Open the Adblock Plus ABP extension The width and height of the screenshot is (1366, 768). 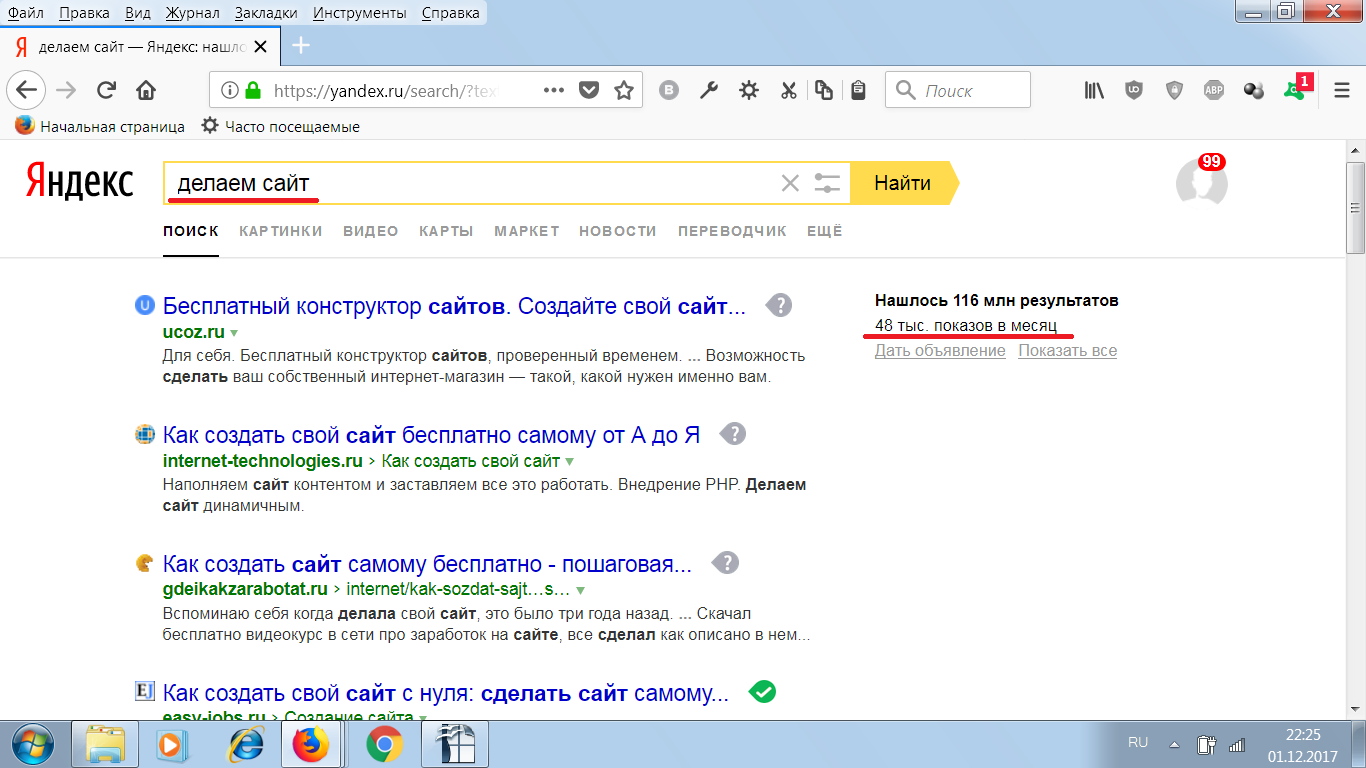(x=1214, y=90)
